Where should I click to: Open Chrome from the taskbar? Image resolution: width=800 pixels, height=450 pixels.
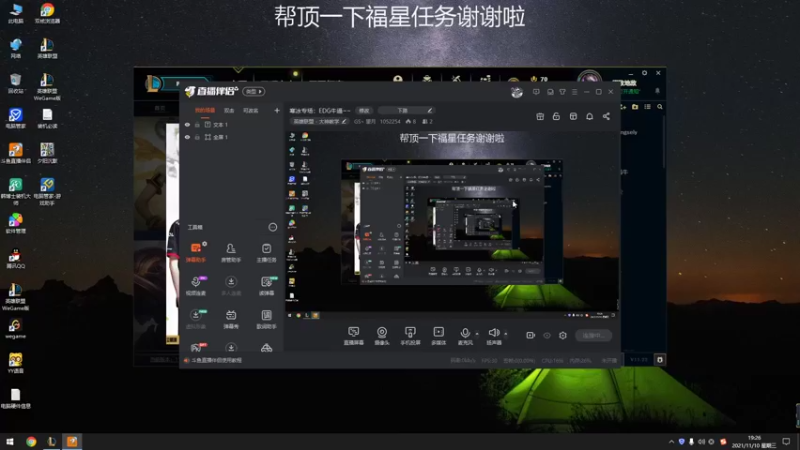31,441
